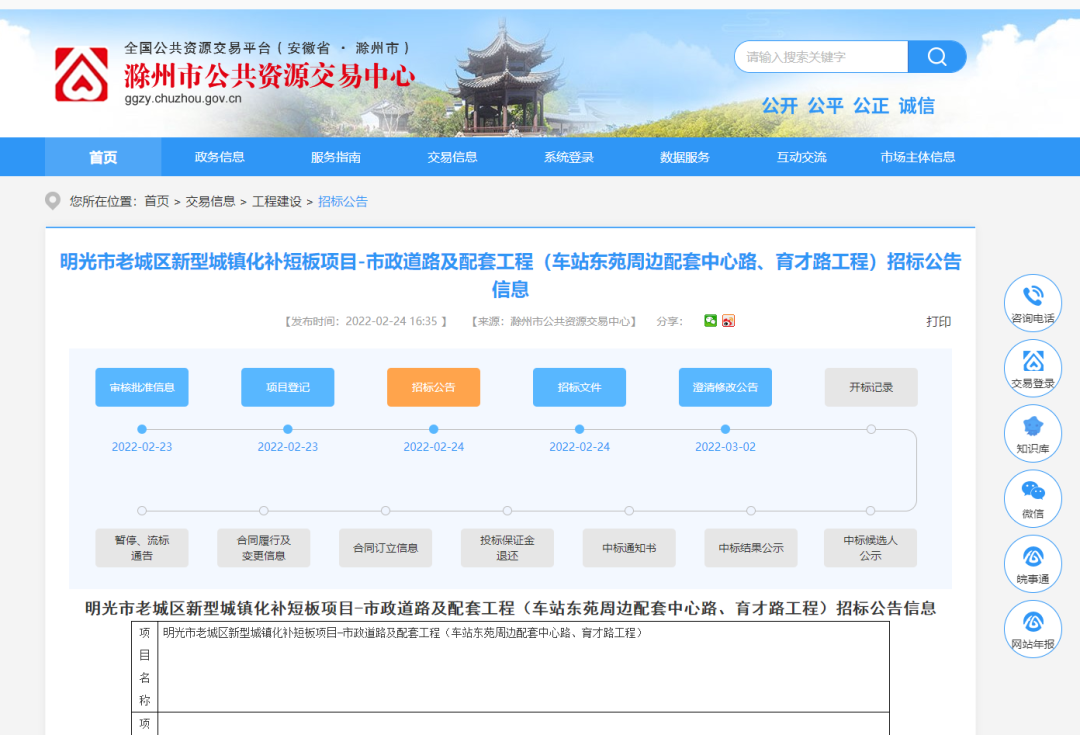This screenshot has height=735, width=1080.
Task: Click the site logo emblem
Action: pos(81,75)
